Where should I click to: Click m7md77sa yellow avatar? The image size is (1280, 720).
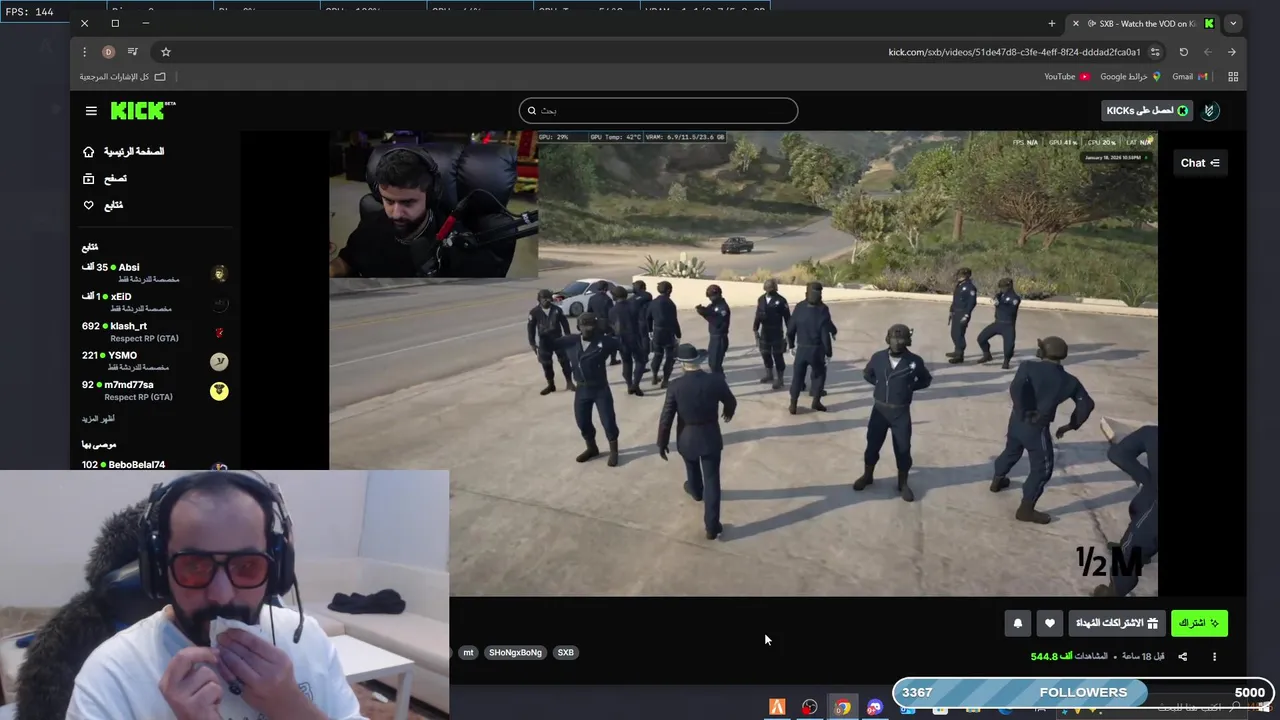pyautogui.click(x=219, y=391)
